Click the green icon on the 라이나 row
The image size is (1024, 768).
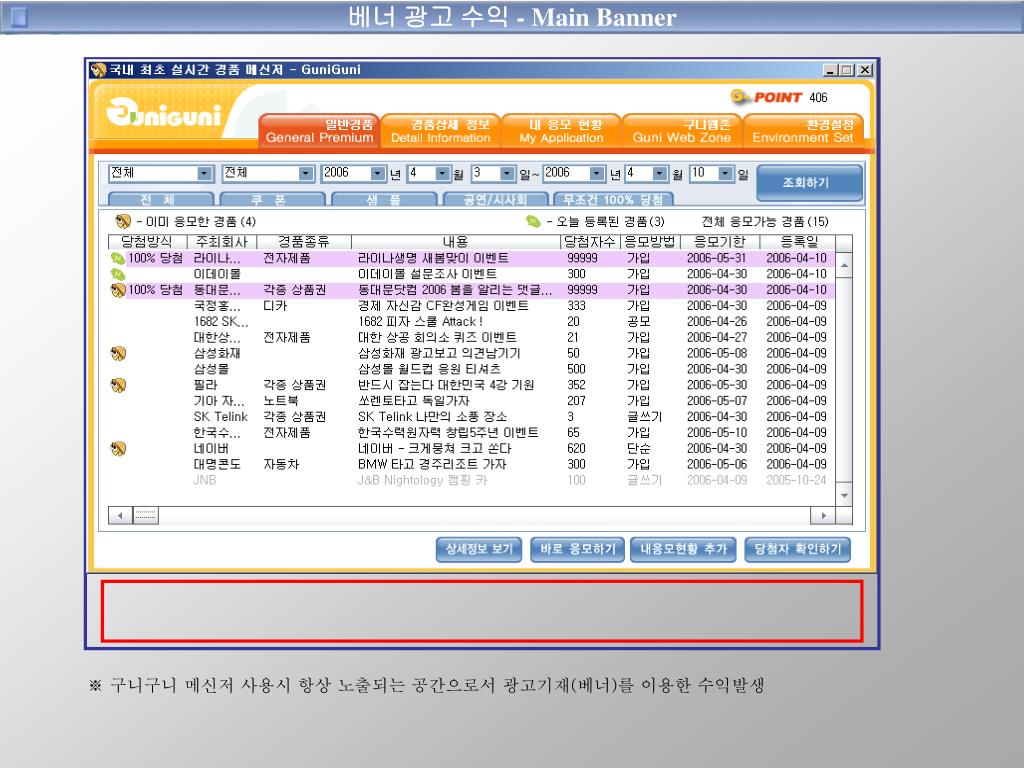(x=118, y=259)
